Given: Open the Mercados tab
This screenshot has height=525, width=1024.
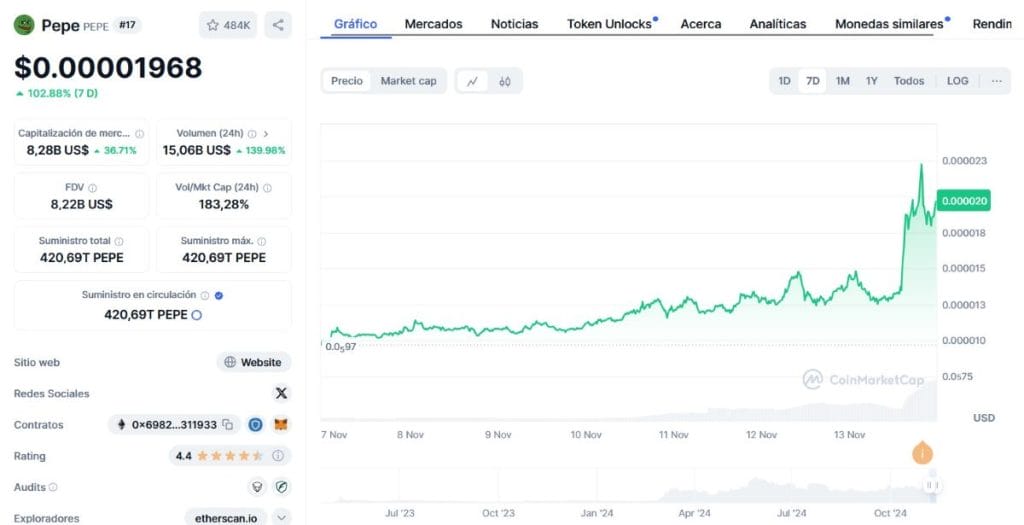Looking at the screenshot, I should [434, 24].
